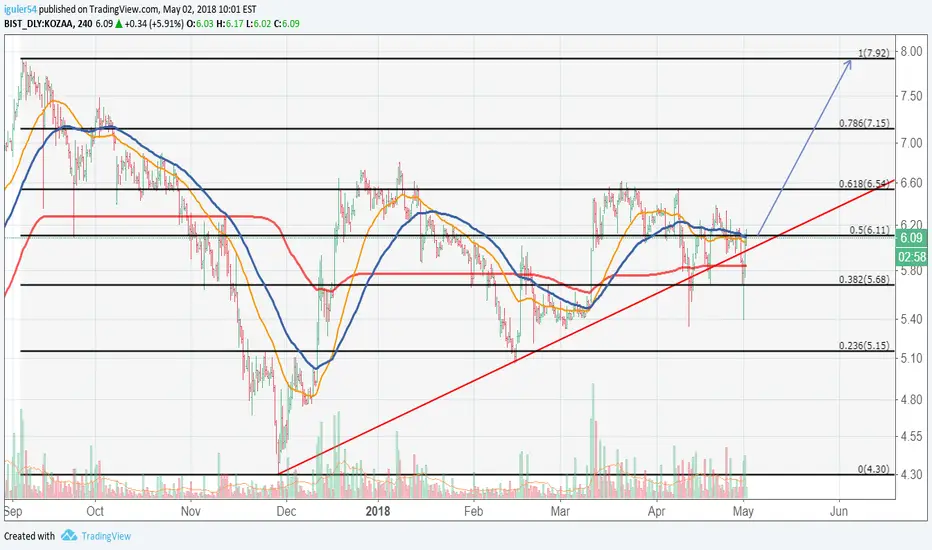932x550 pixels.
Task: Click the 0(4.30) Fibonacci level label
Action: pos(874,469)
